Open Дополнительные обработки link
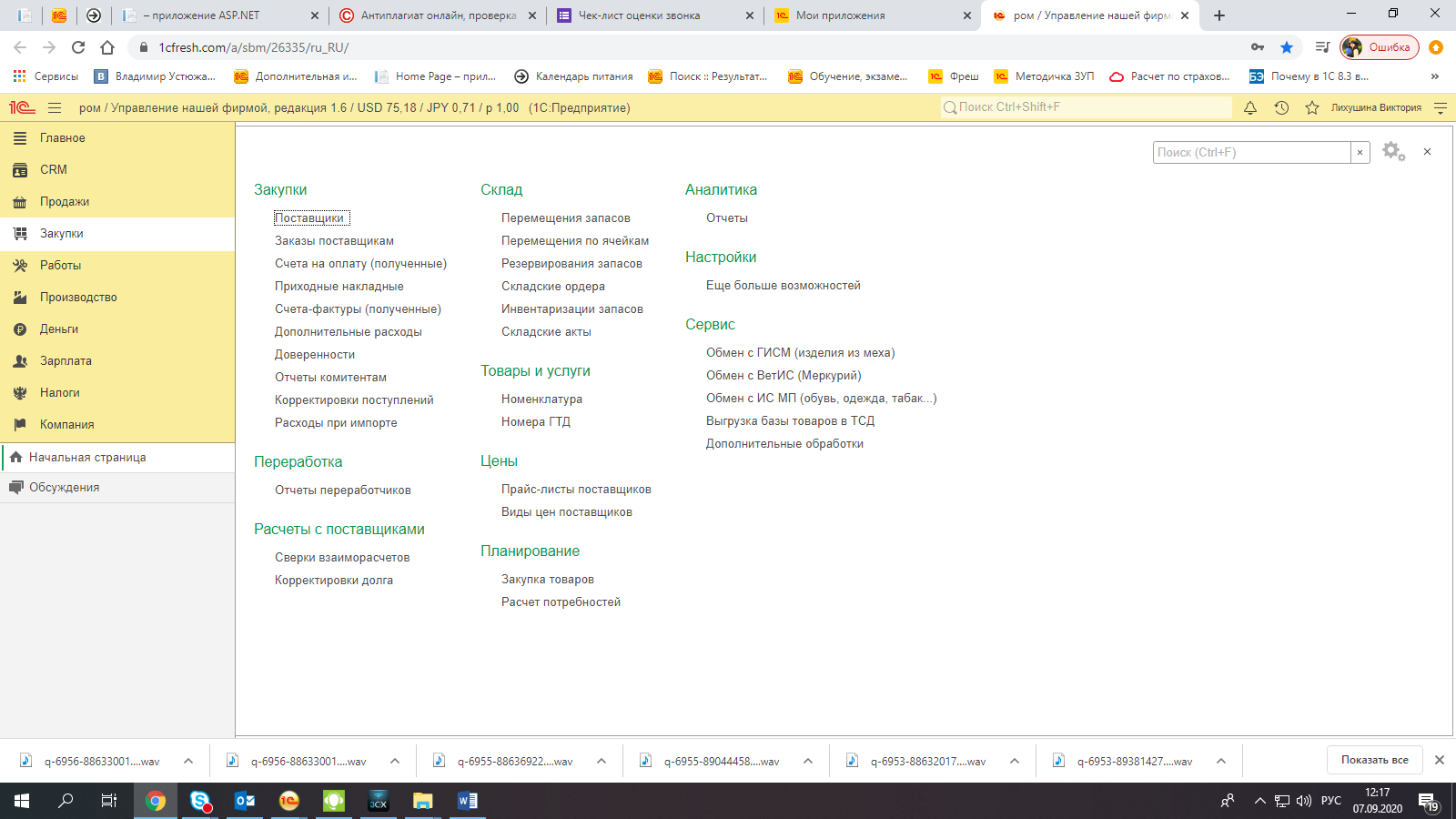Viewport: 1456px width, 819px height. (784, 444)
